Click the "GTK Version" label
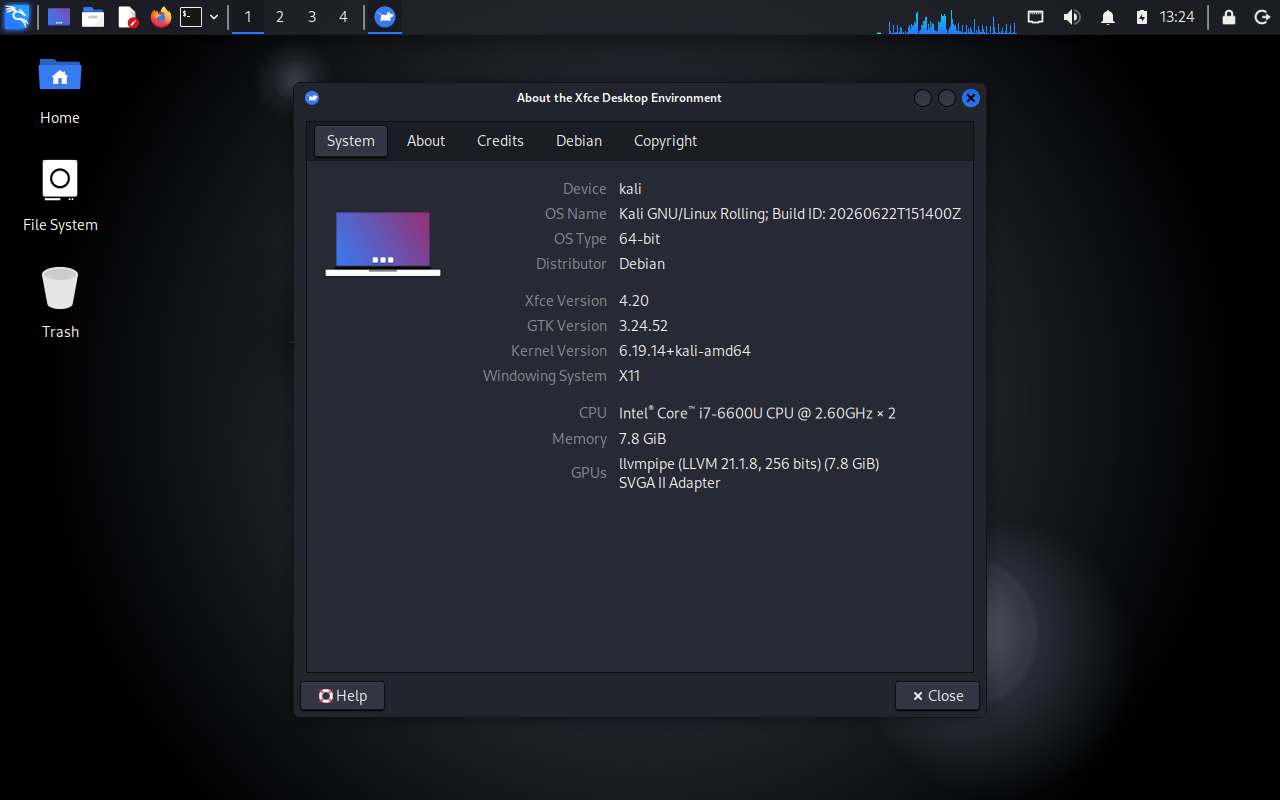 [x=567, y=326]
